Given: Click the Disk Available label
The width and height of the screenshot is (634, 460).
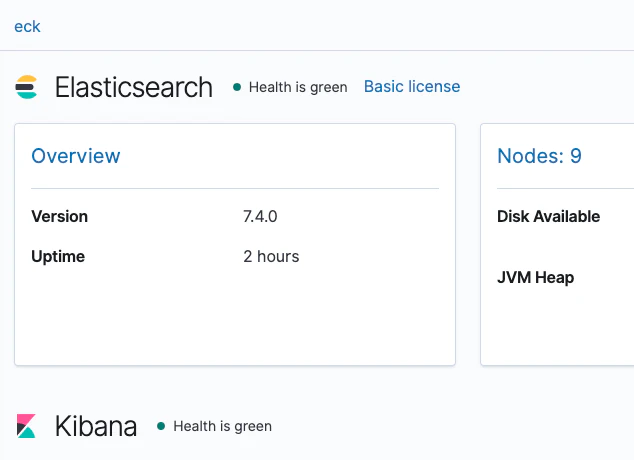Looking at the screenshot, I should pos(548,217).
